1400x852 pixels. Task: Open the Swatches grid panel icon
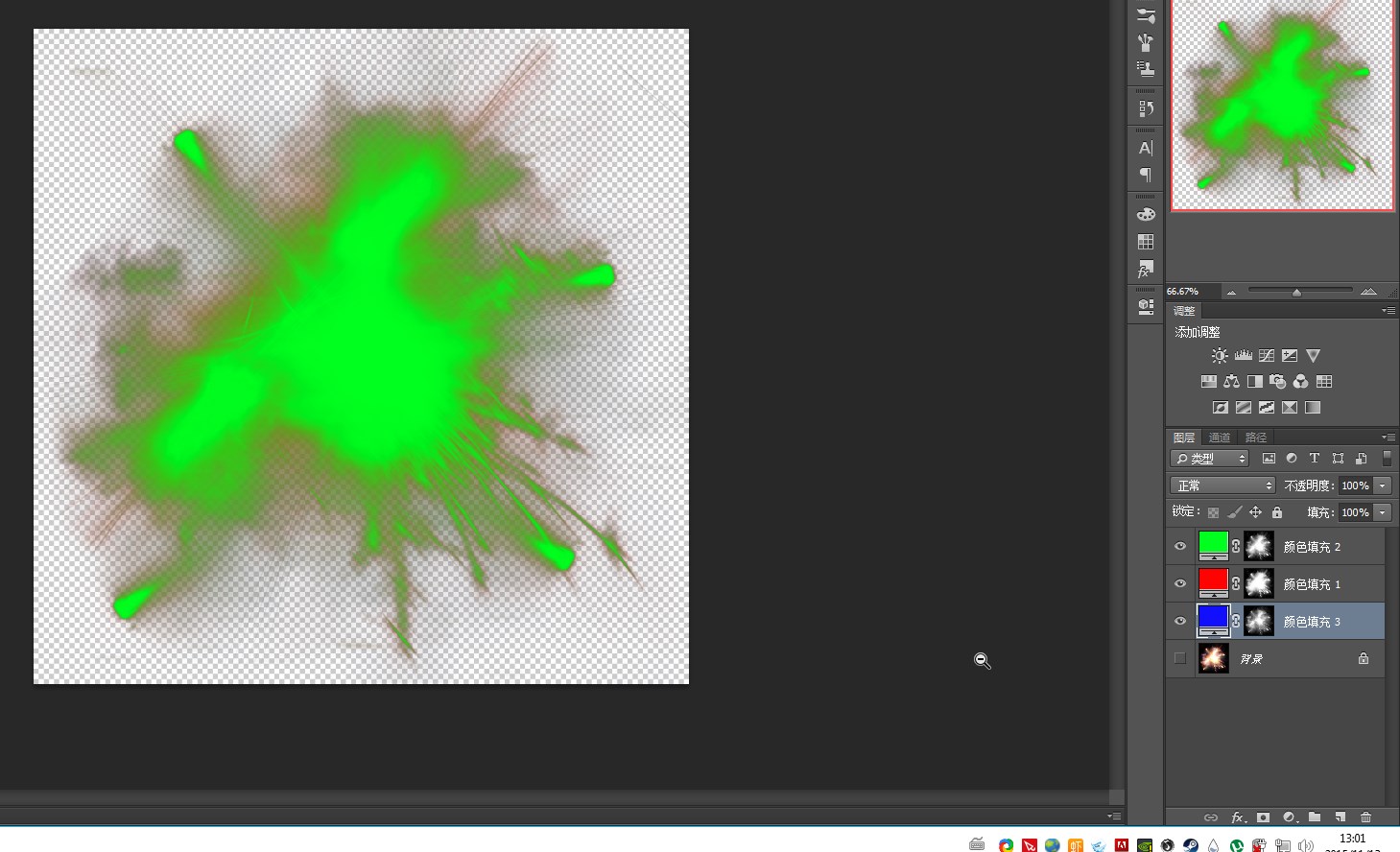click(1146, 242)
